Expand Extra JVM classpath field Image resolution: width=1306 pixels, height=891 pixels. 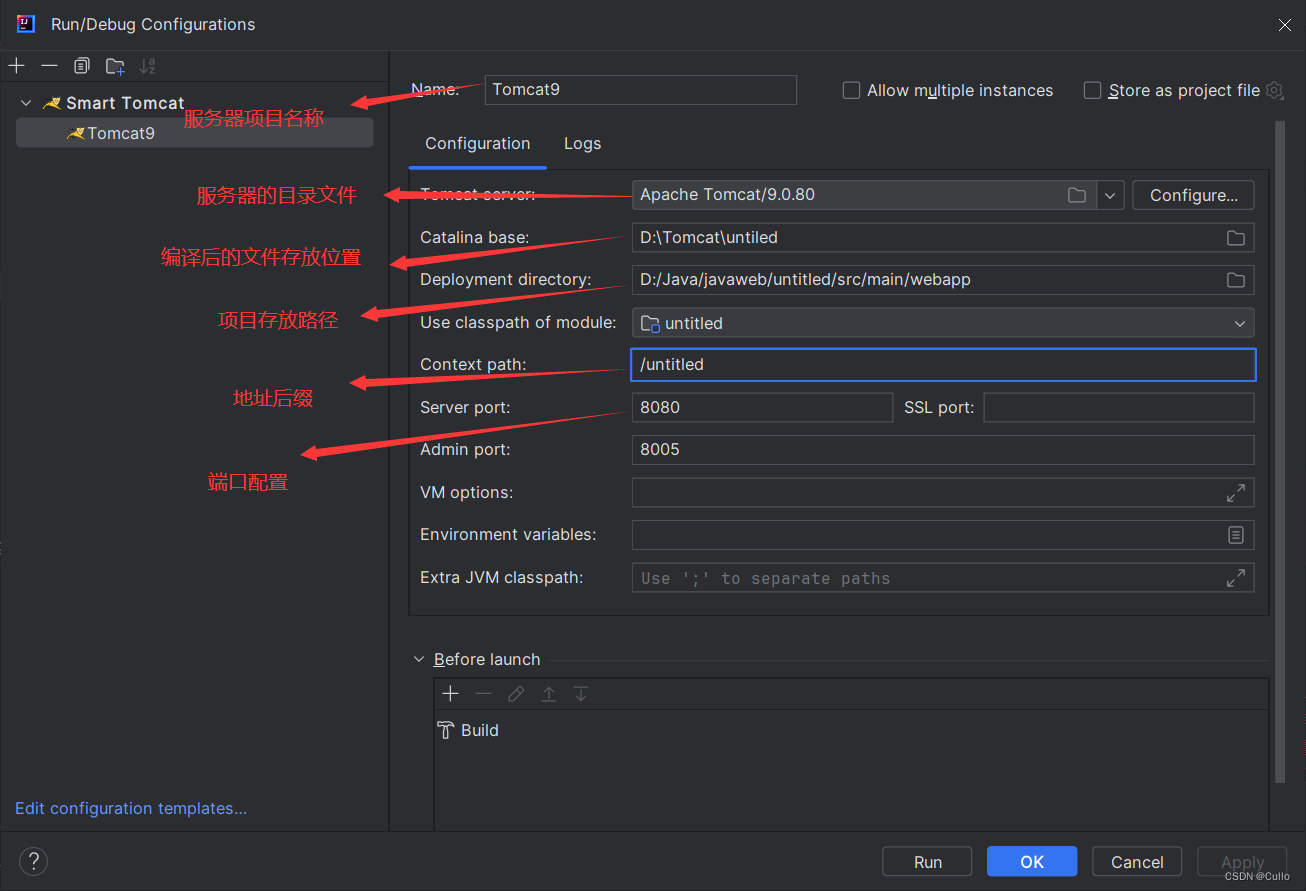click(1236, 578)
